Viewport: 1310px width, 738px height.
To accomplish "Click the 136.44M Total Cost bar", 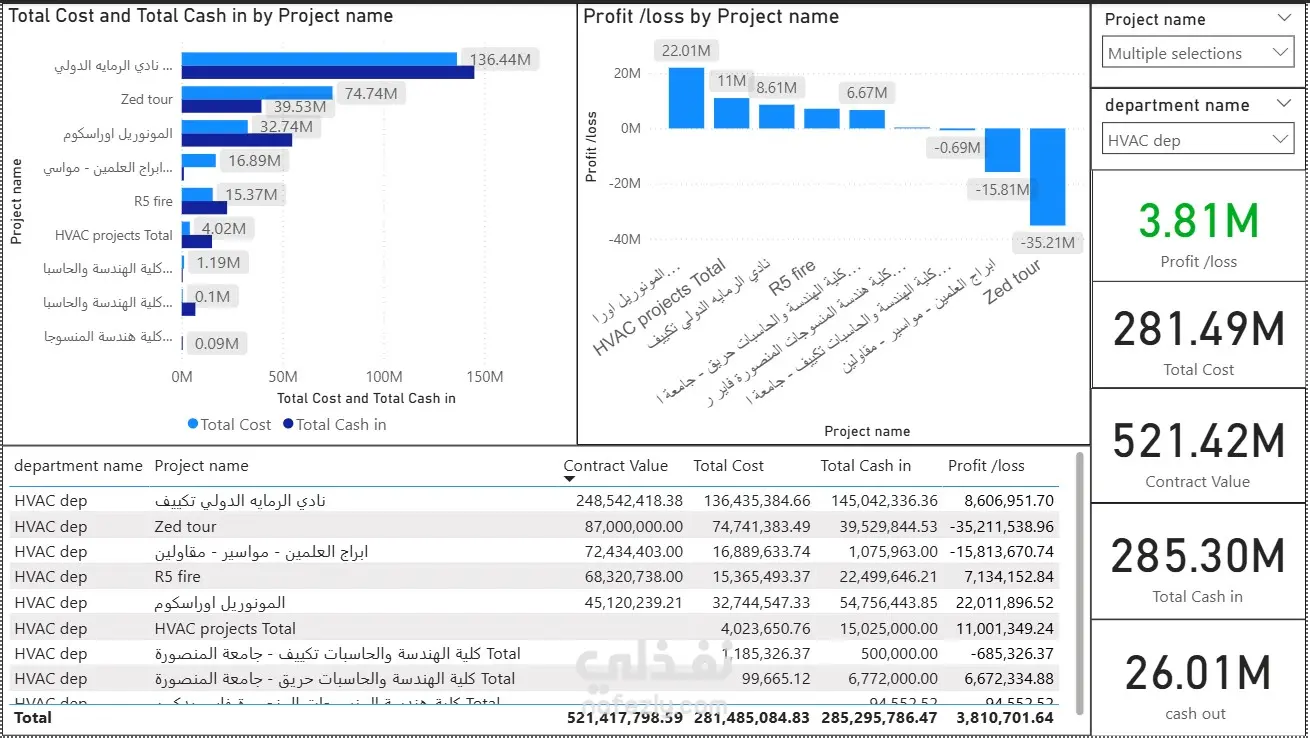I will click(319, 59).
